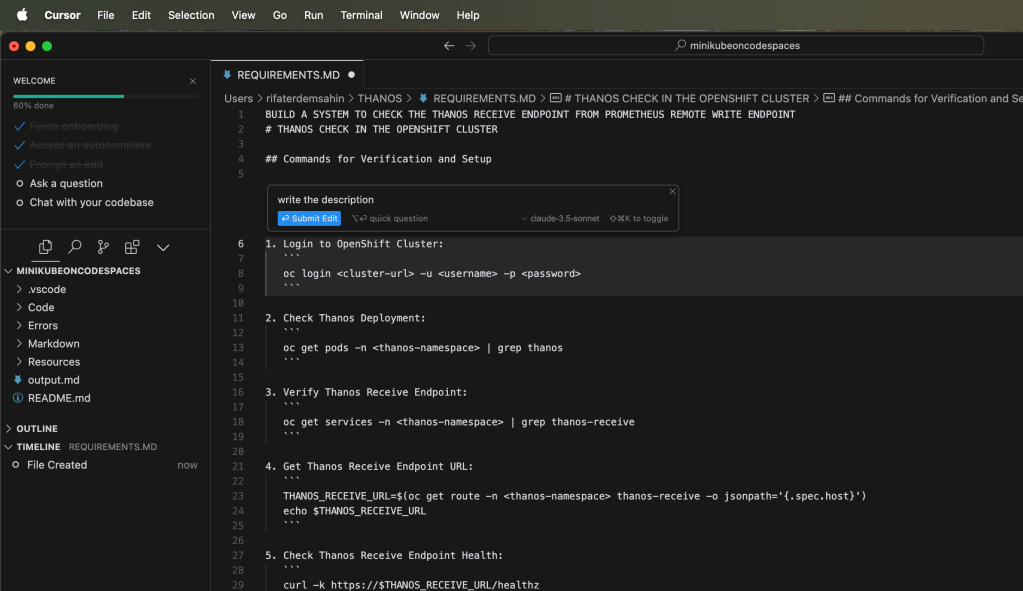The image size is (1023, 591).
Task: Open the Search magnifier panel icon
Action: tap(75, 247)
